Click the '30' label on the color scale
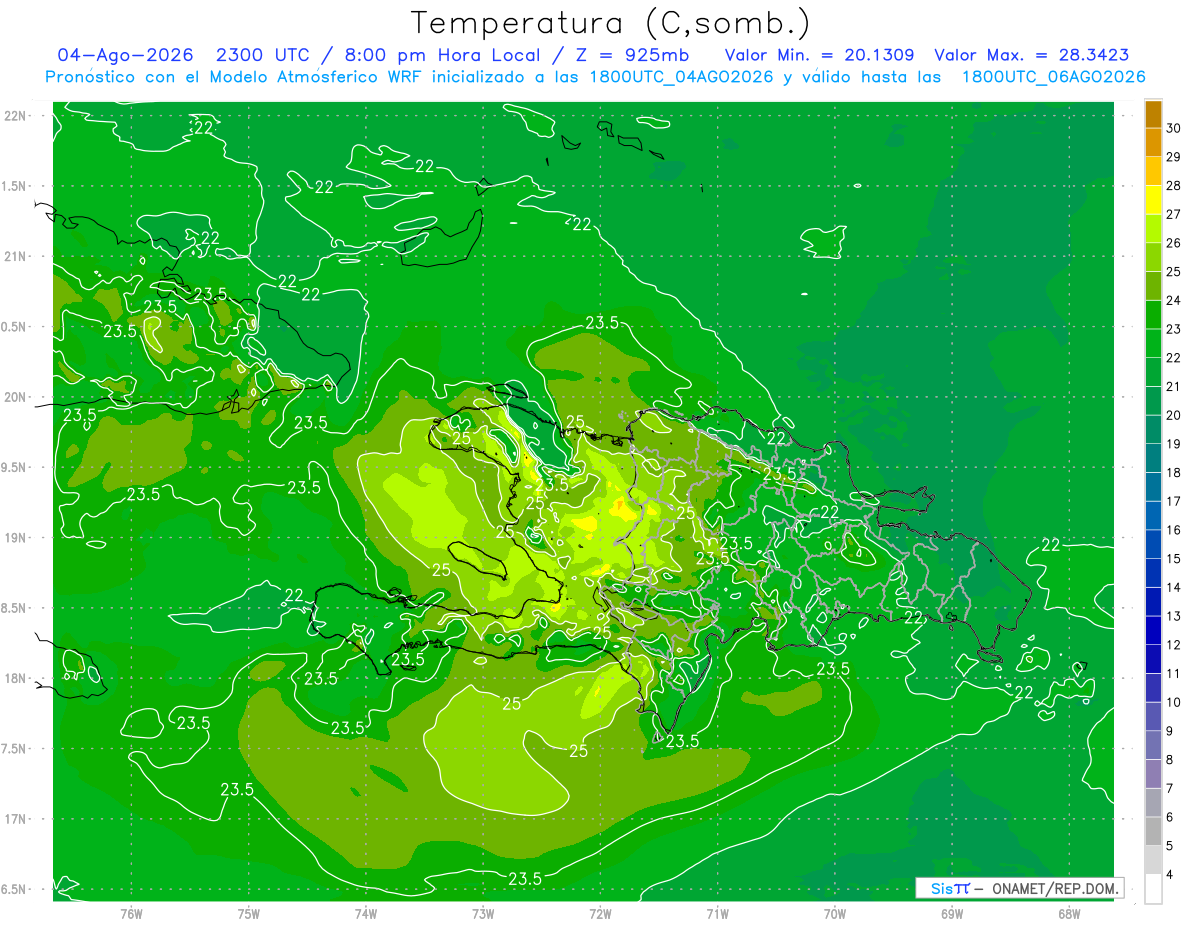 1174,128
